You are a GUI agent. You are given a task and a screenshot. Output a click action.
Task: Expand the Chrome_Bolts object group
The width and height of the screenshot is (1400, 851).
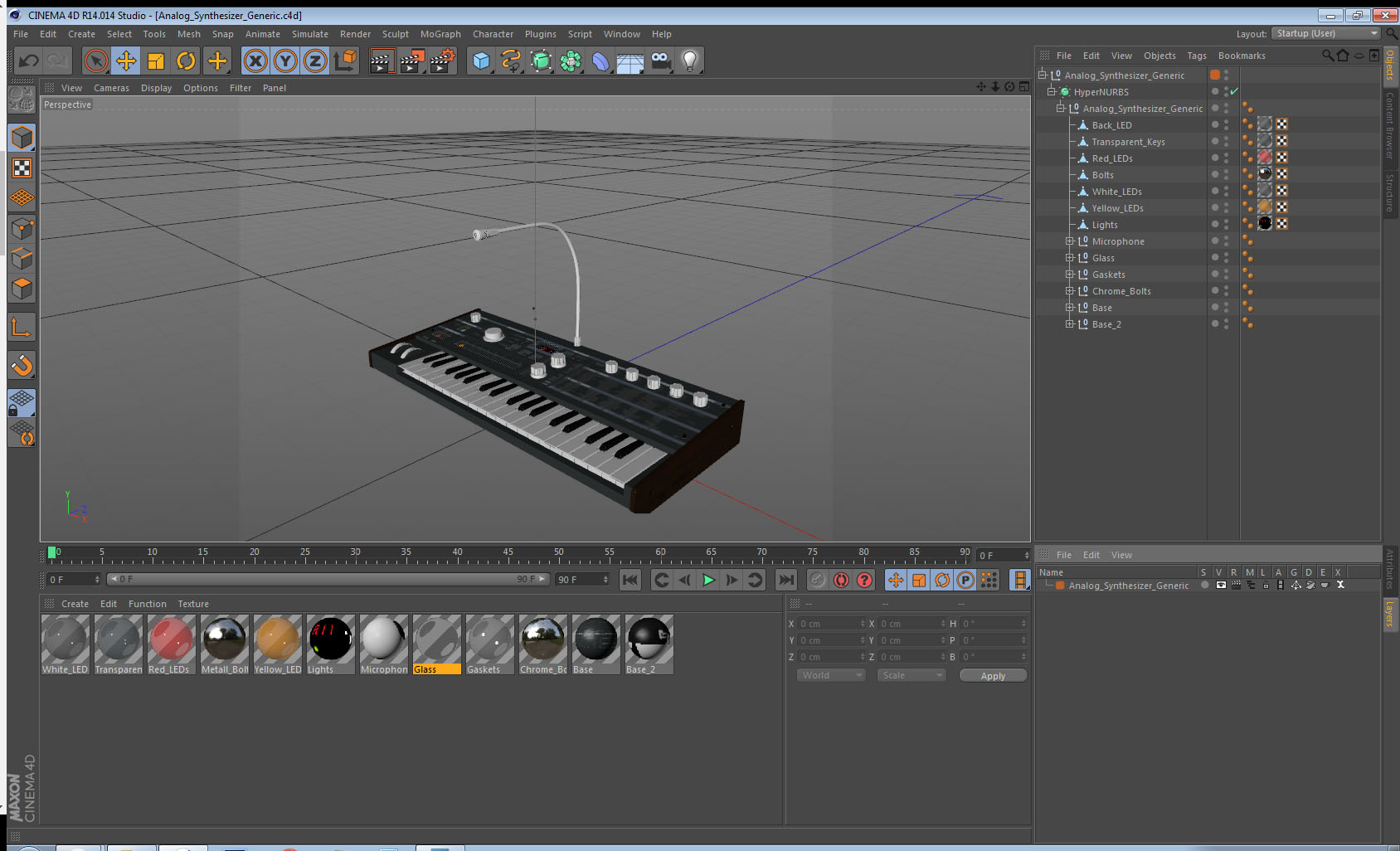[x=1070, y=291]
